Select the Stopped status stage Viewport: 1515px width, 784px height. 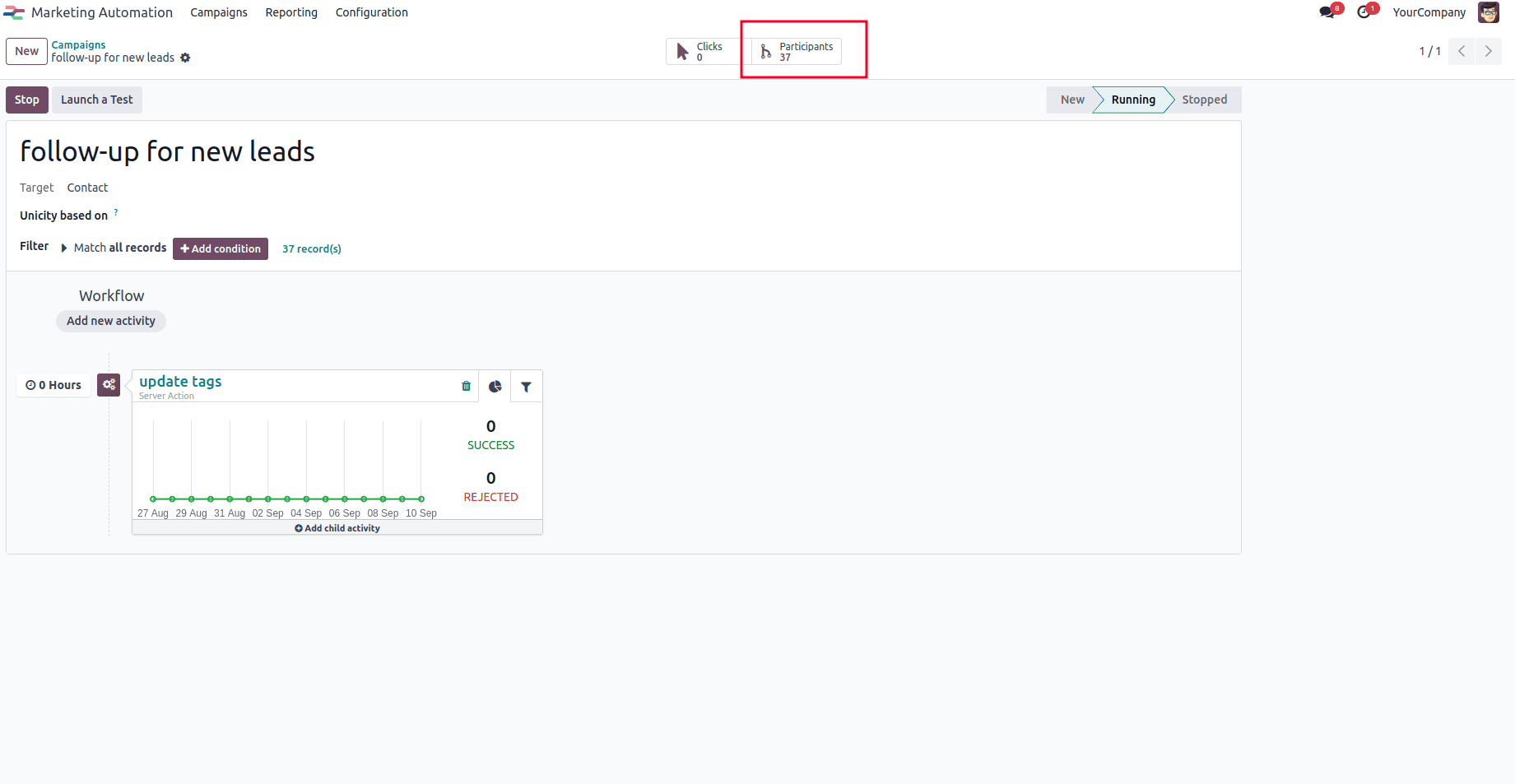[x=1205, y=100]
